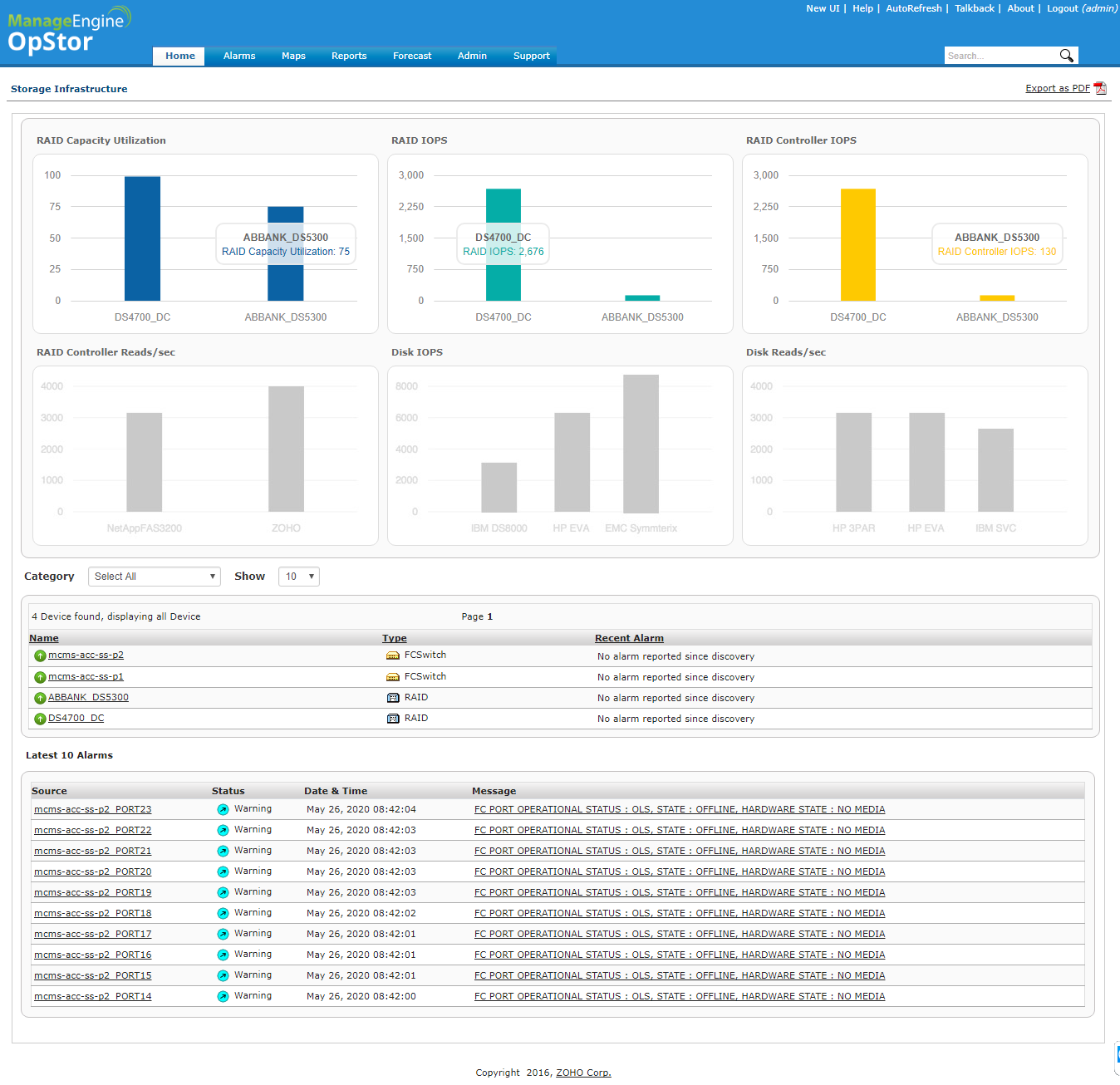Click the ZOHO Corp. footer link
The width and height of the screenshot is (1120, 1085).
click(x=583, y=1073)
